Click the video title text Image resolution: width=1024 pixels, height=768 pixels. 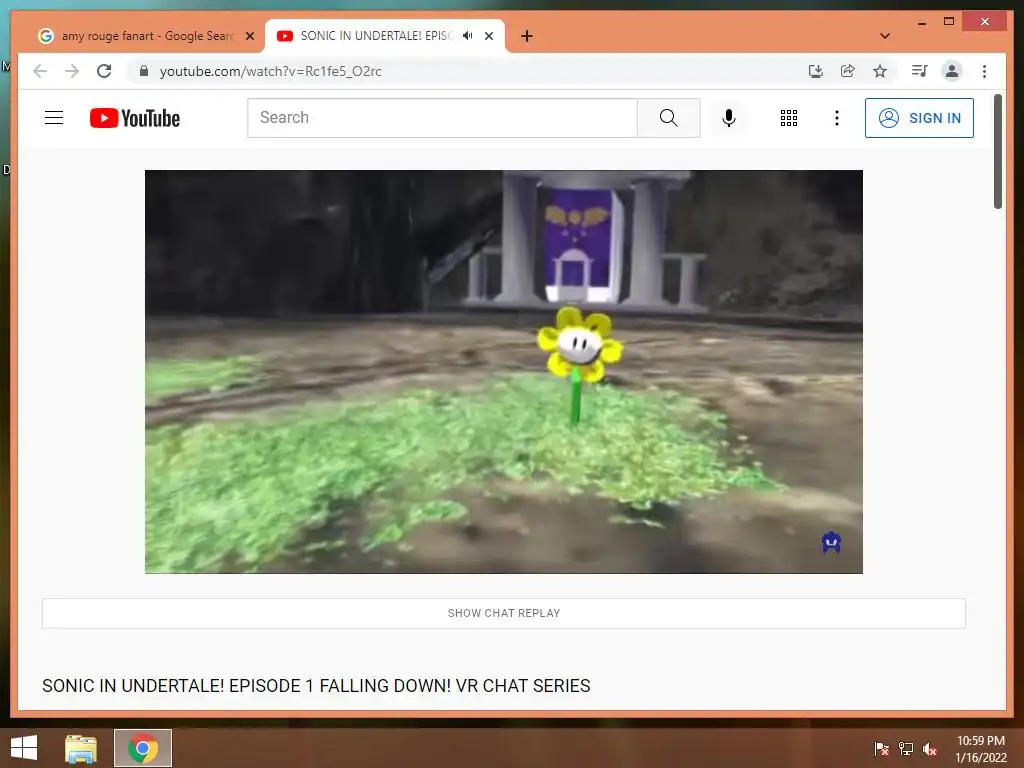click(x=316, y=686)
